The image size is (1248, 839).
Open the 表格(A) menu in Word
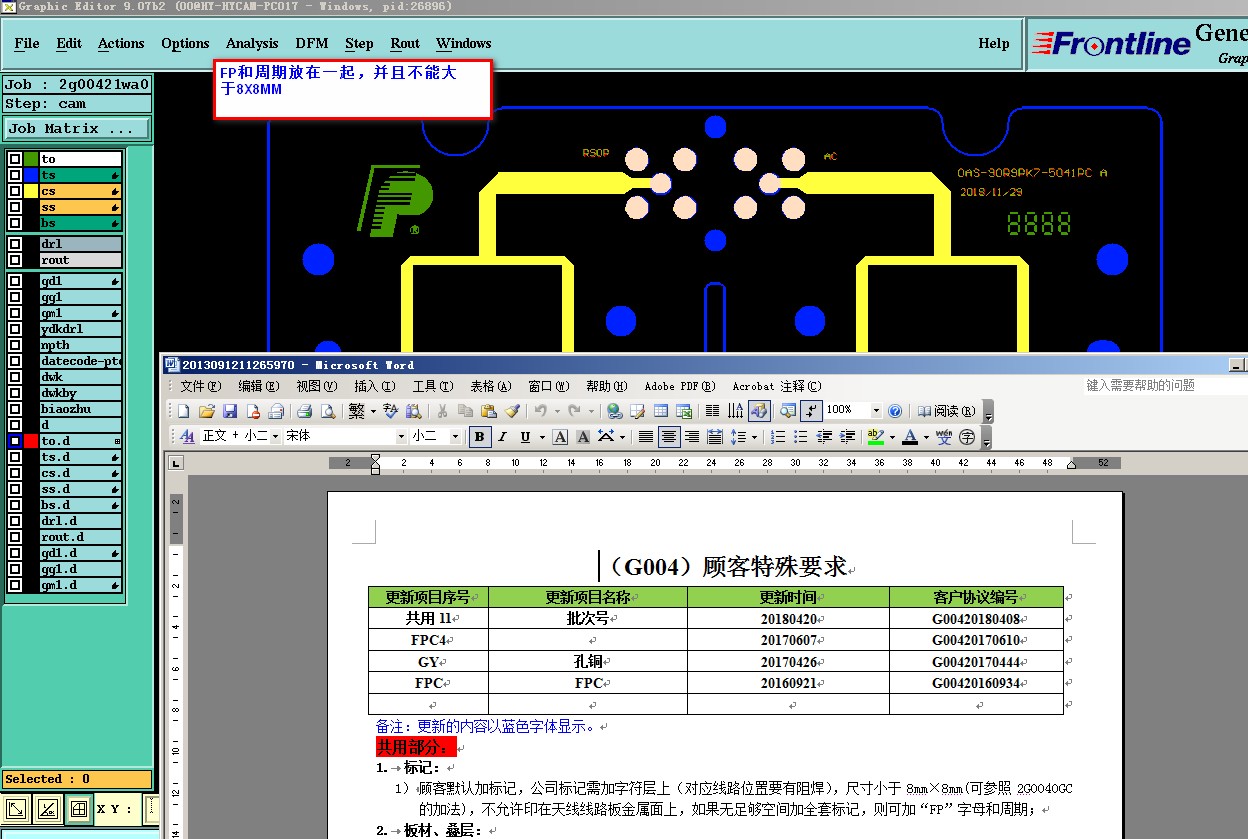click(491, 386)
